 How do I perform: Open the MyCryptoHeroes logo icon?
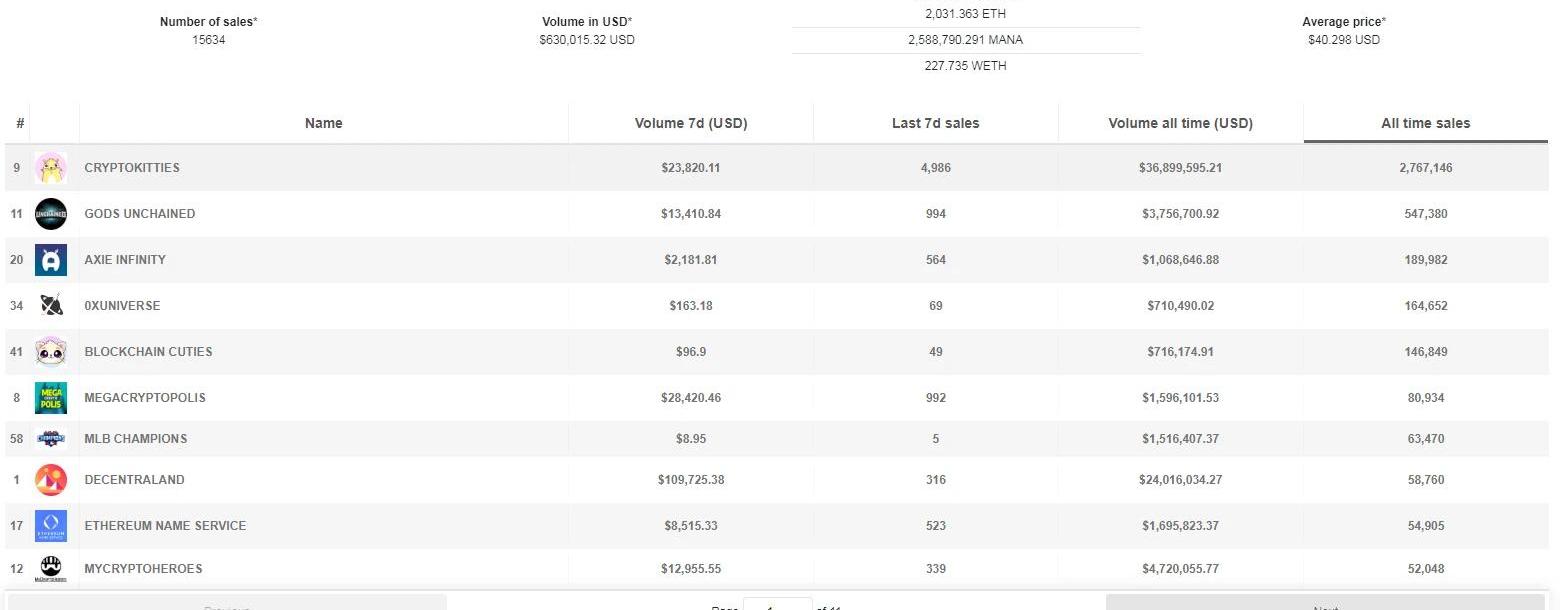click(51, 569)
